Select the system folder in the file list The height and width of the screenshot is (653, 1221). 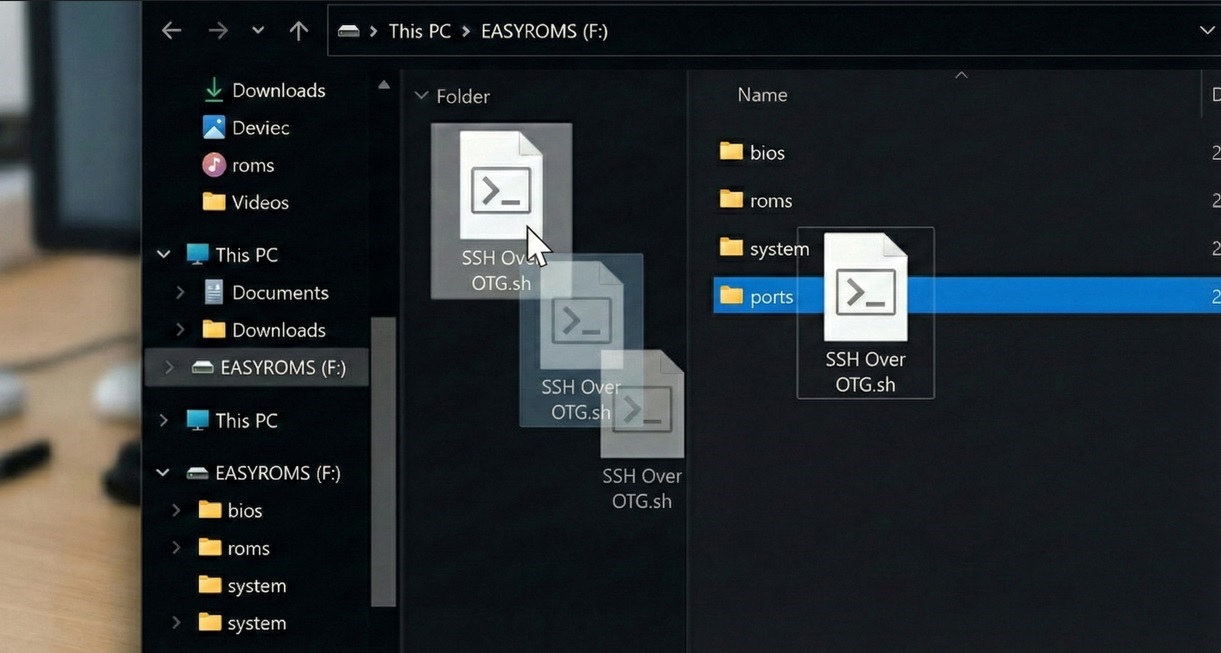pyautogui.click(x=779, y=249)
